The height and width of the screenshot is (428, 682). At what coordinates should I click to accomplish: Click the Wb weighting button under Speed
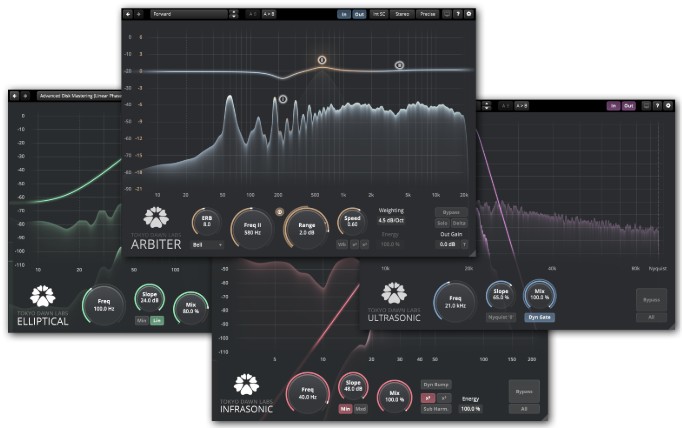(x=342, y=244)
